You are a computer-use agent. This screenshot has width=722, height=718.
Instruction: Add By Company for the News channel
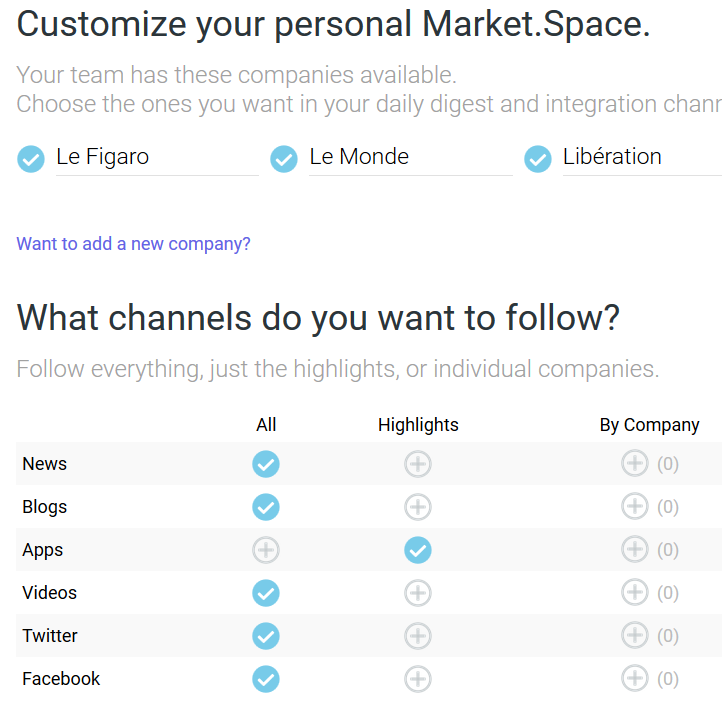[x=635, y=463]
